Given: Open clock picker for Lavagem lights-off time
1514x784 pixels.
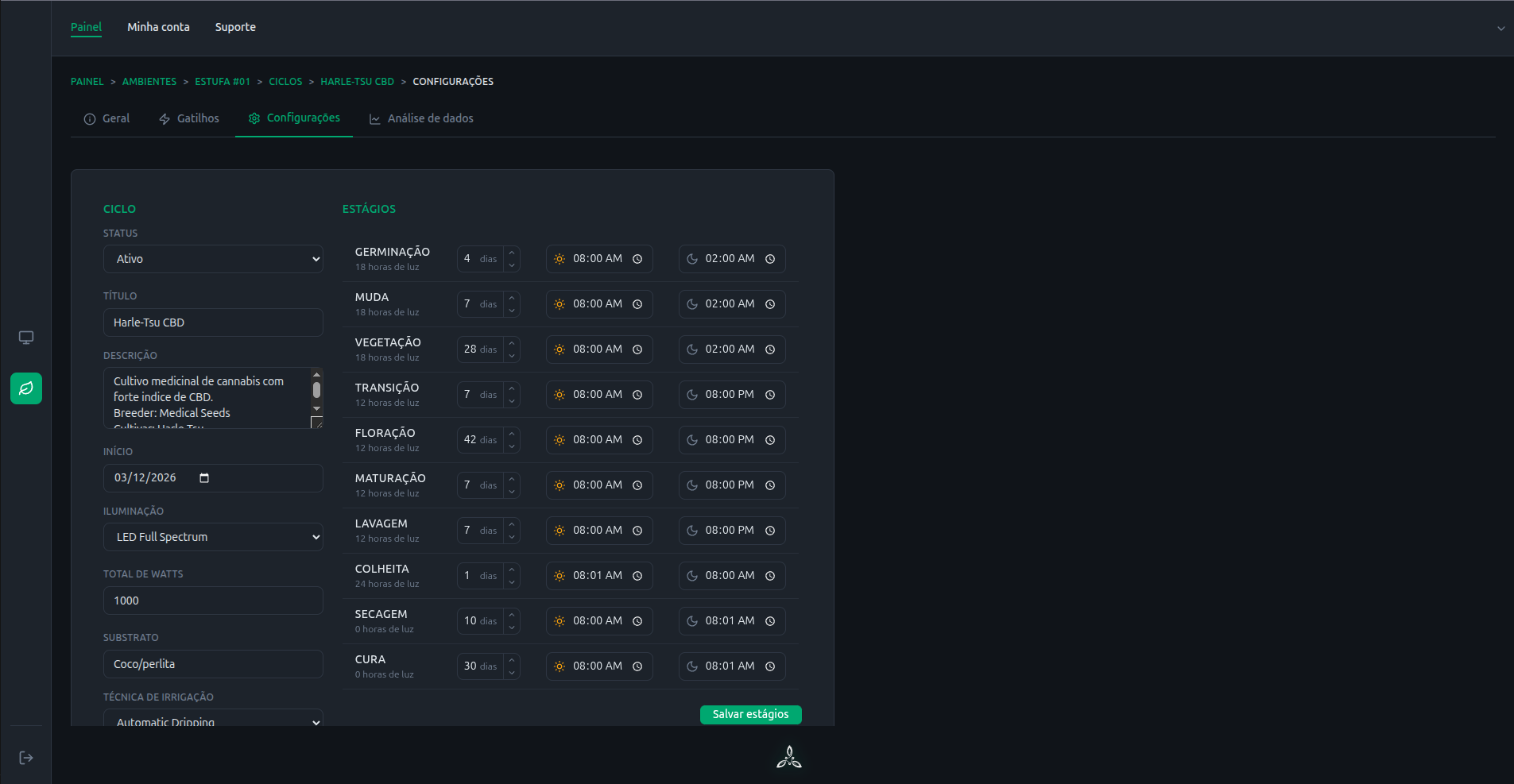Looking at the screenshot, I should pos(770,531).
